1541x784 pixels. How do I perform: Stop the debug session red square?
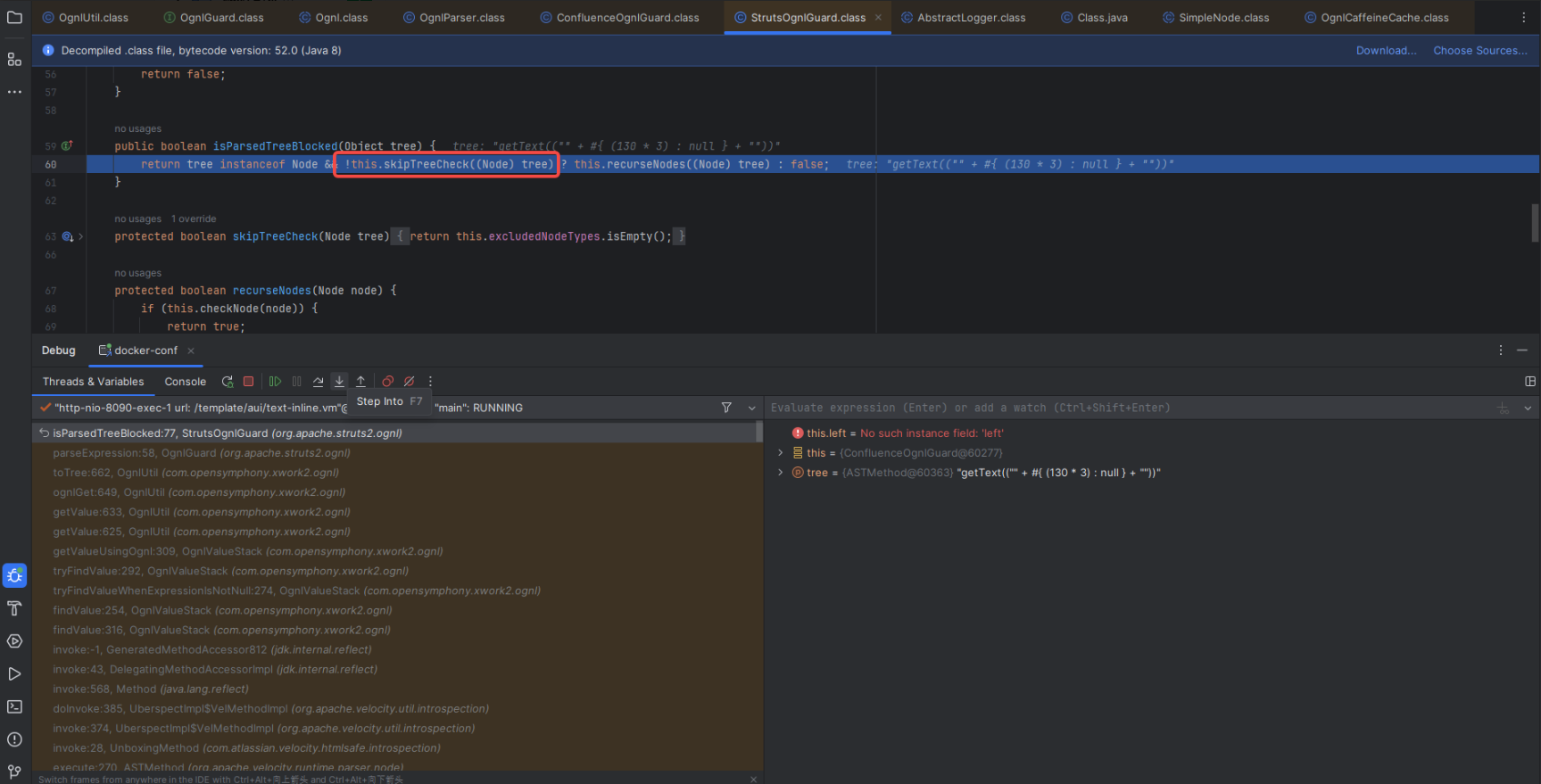click(249, 382)
